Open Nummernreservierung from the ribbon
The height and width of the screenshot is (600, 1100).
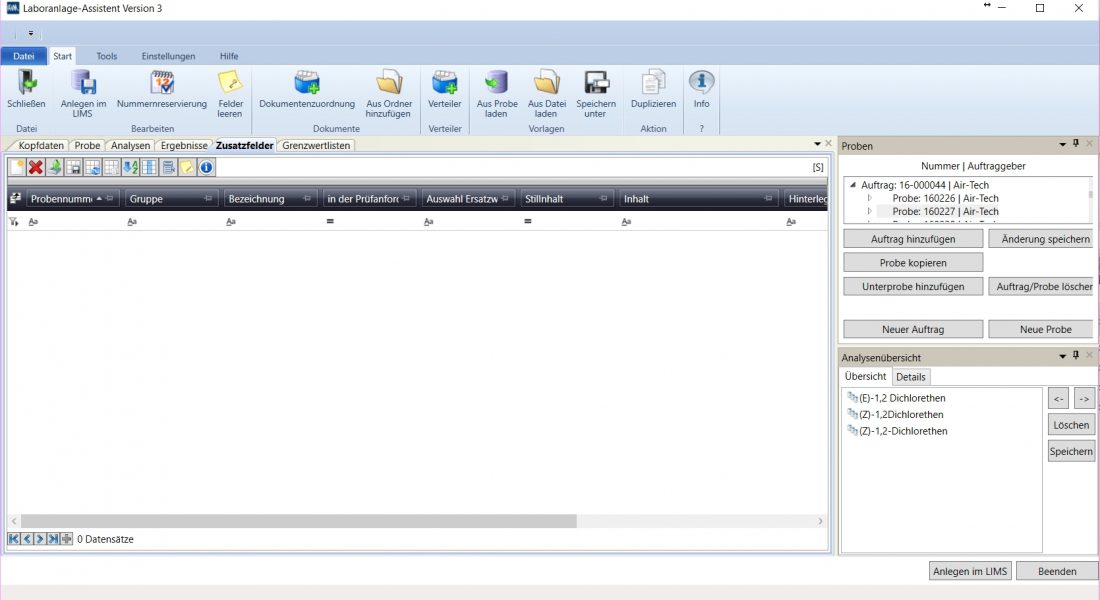(x=162, y=82)
